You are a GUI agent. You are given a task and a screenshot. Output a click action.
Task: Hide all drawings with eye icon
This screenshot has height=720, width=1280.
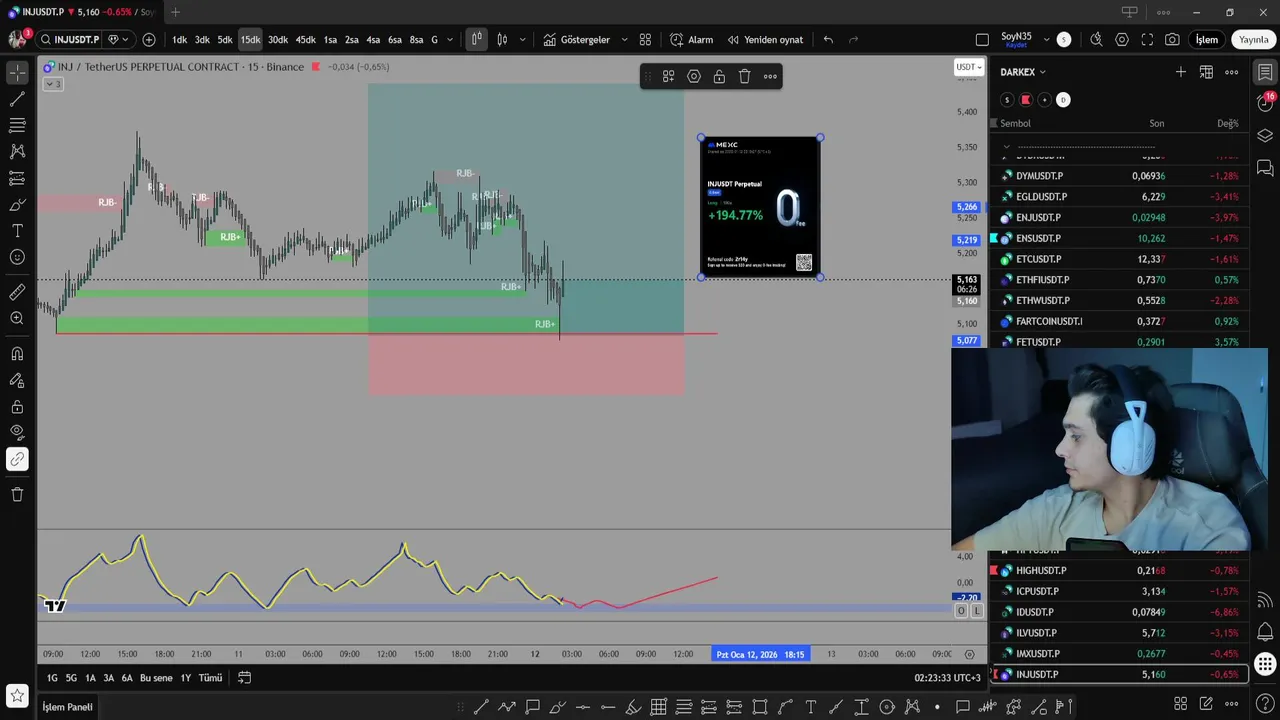[17, 433]
